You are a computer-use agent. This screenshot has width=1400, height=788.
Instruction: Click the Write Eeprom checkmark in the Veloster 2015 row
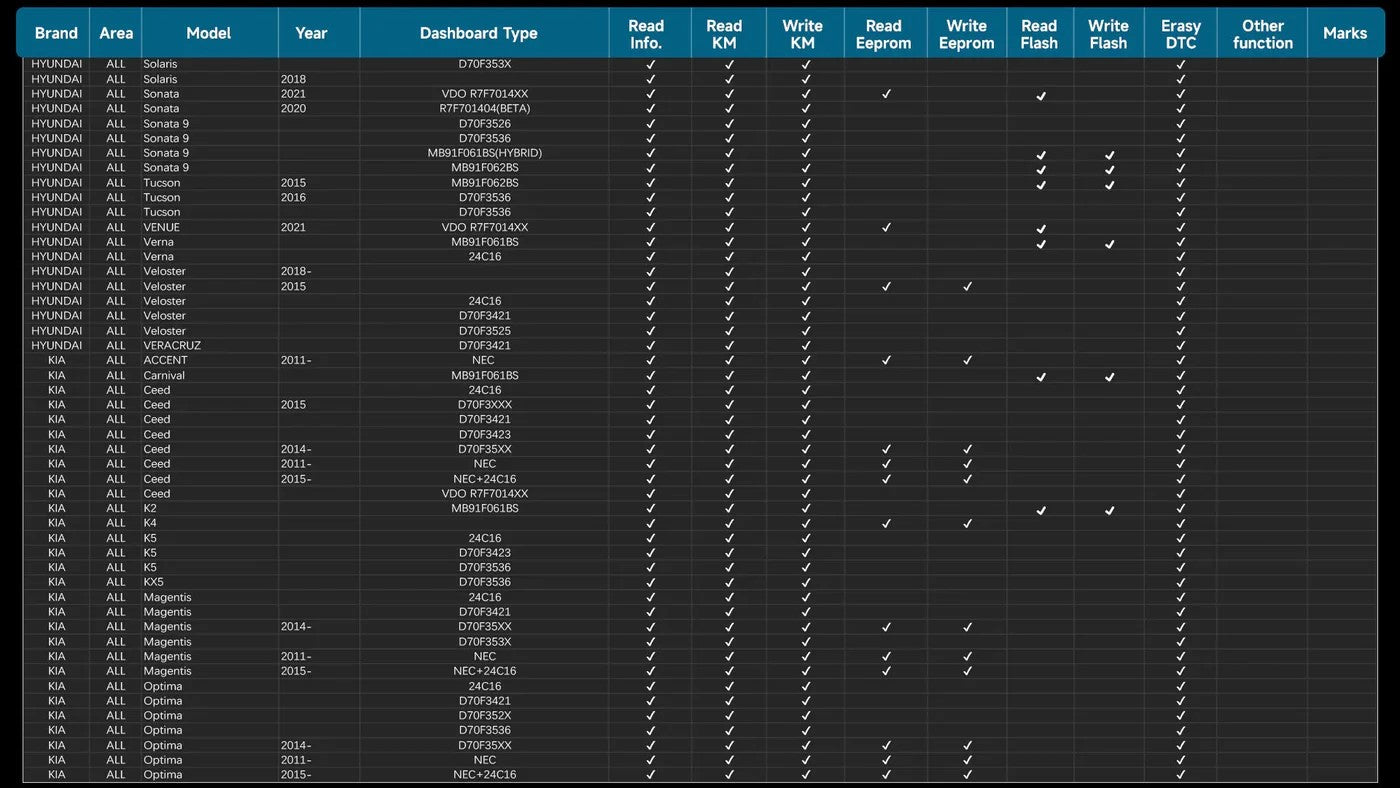click(967, 287)
